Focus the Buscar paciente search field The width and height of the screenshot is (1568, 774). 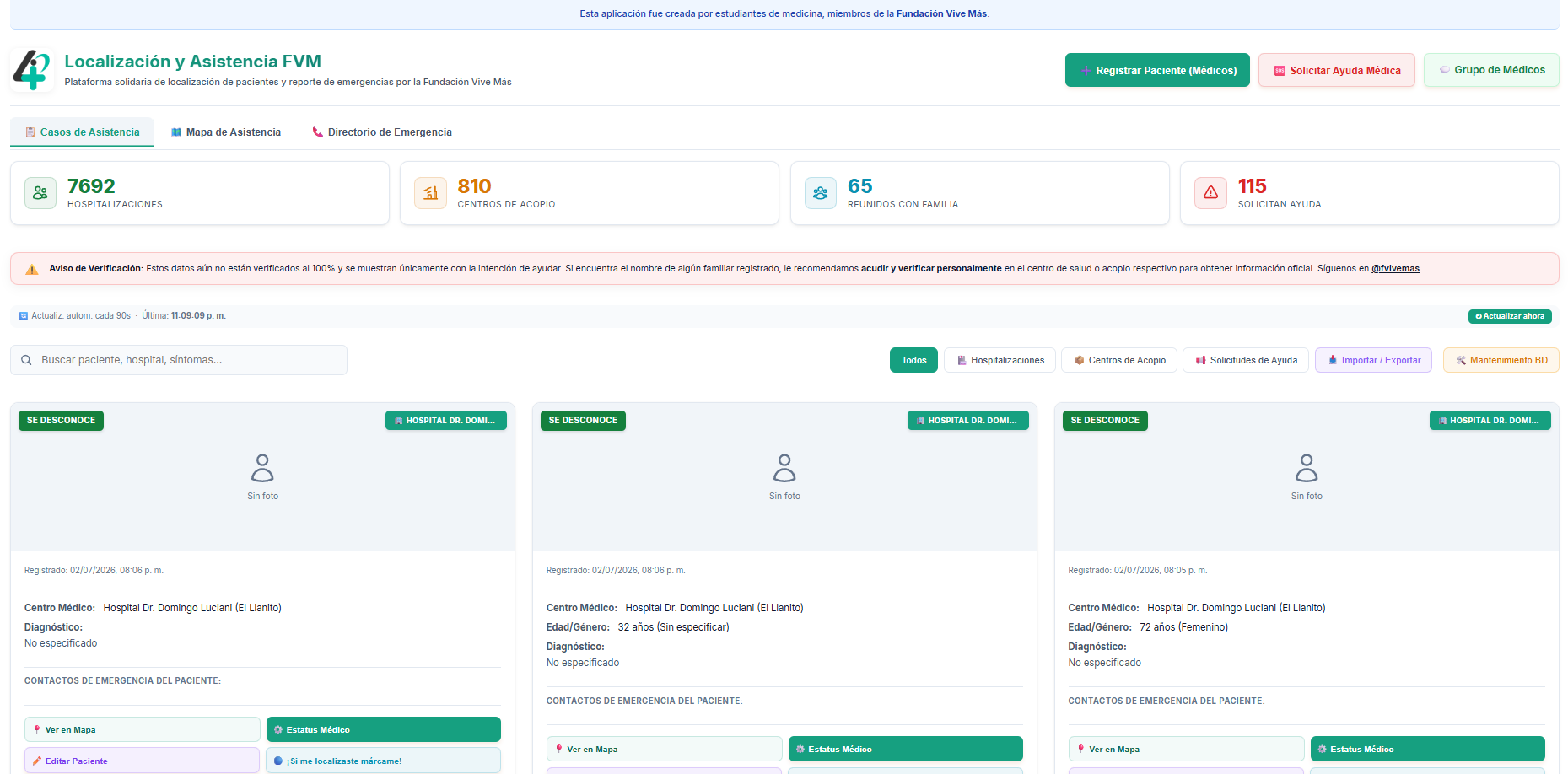click(179, 360)
